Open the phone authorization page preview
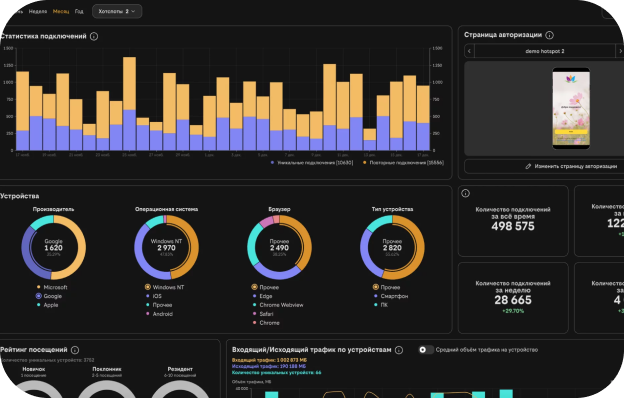The height and width of the screenshot is (398, 624). pos(571,108)
